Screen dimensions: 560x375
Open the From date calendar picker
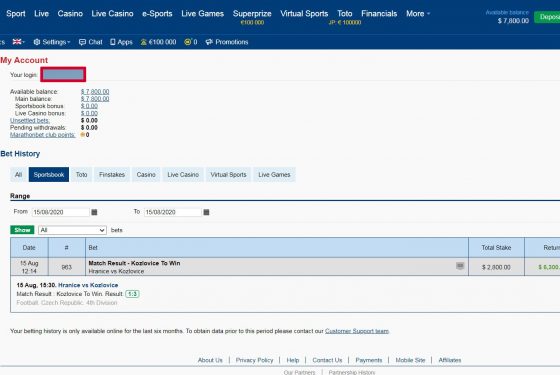[94, 212]
